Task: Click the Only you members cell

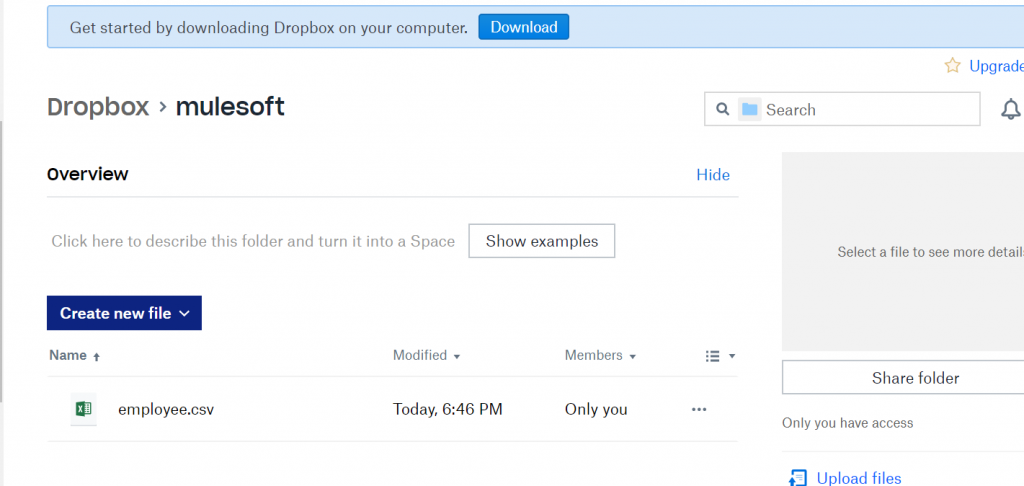Action: click(x=596, y=410)
